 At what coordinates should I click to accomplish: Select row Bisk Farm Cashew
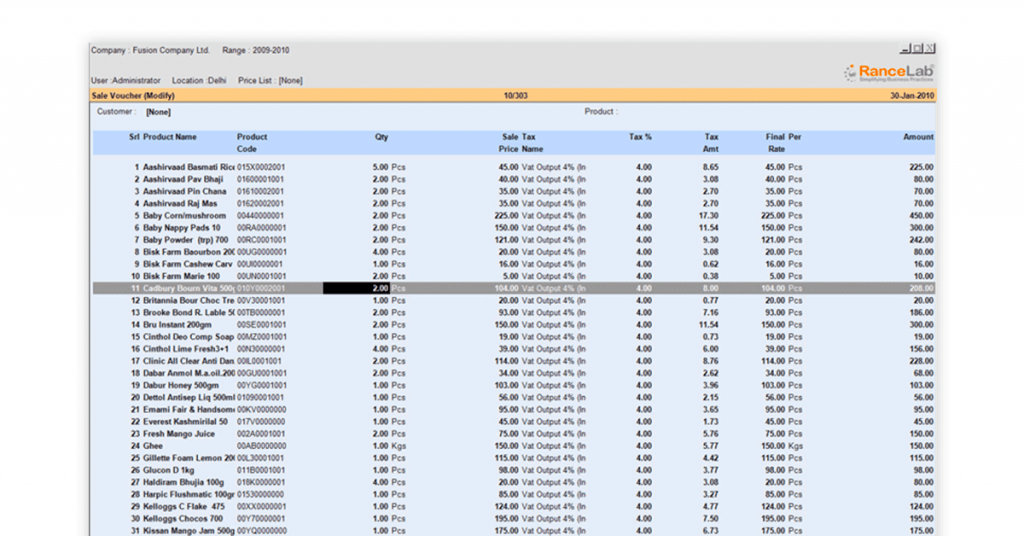(514, 264)
